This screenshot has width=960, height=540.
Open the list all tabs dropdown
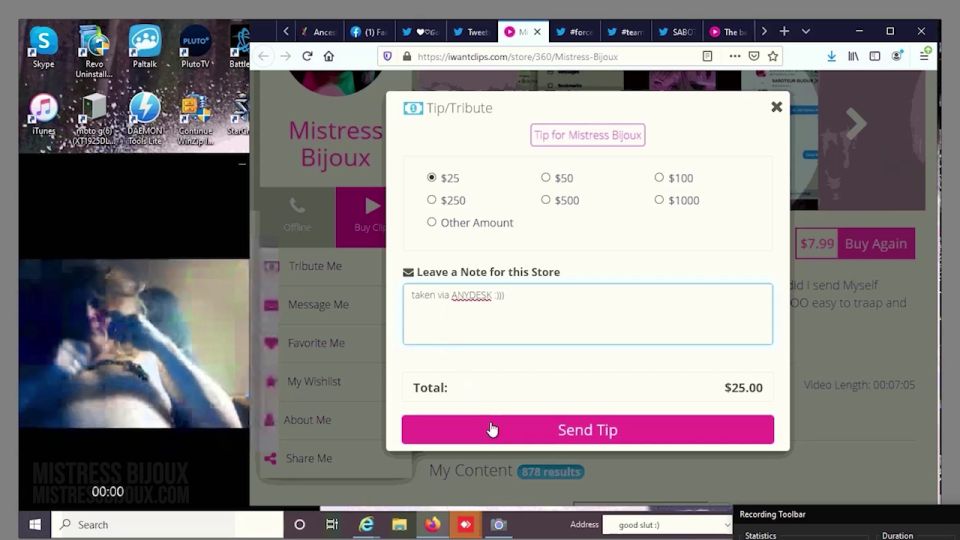pos(806,31)
